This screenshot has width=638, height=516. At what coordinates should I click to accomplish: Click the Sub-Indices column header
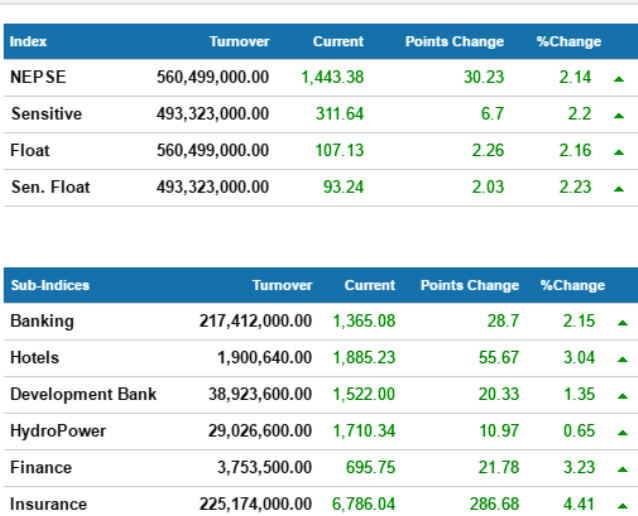click(x=50, y=285)
